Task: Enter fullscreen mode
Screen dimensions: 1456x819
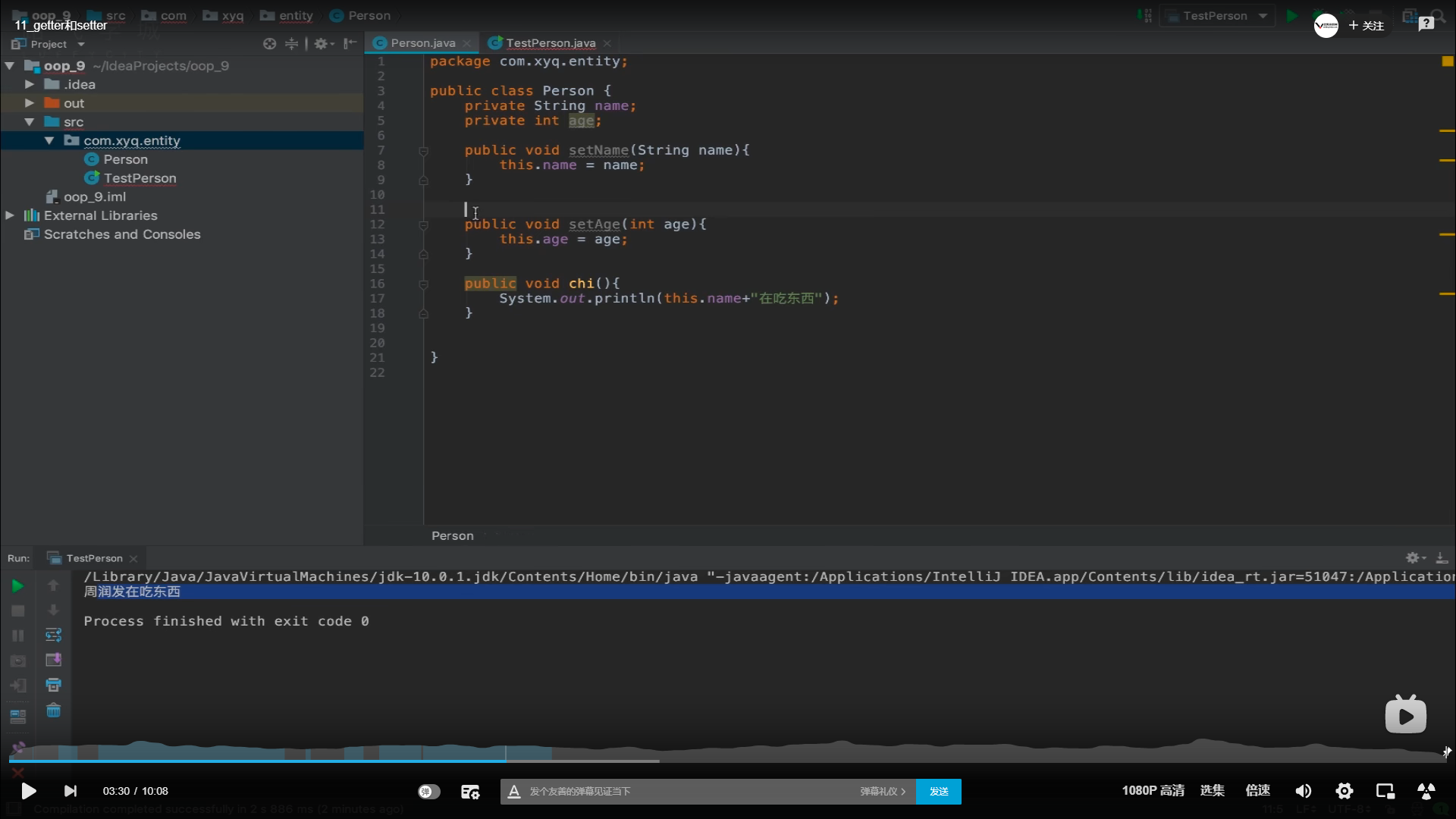Action: [x=1426, y=791]
